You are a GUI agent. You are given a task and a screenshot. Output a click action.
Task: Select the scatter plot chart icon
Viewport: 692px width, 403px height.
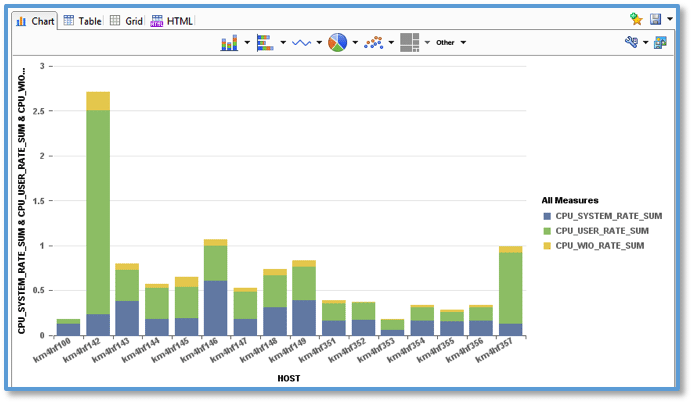point(373,43)
